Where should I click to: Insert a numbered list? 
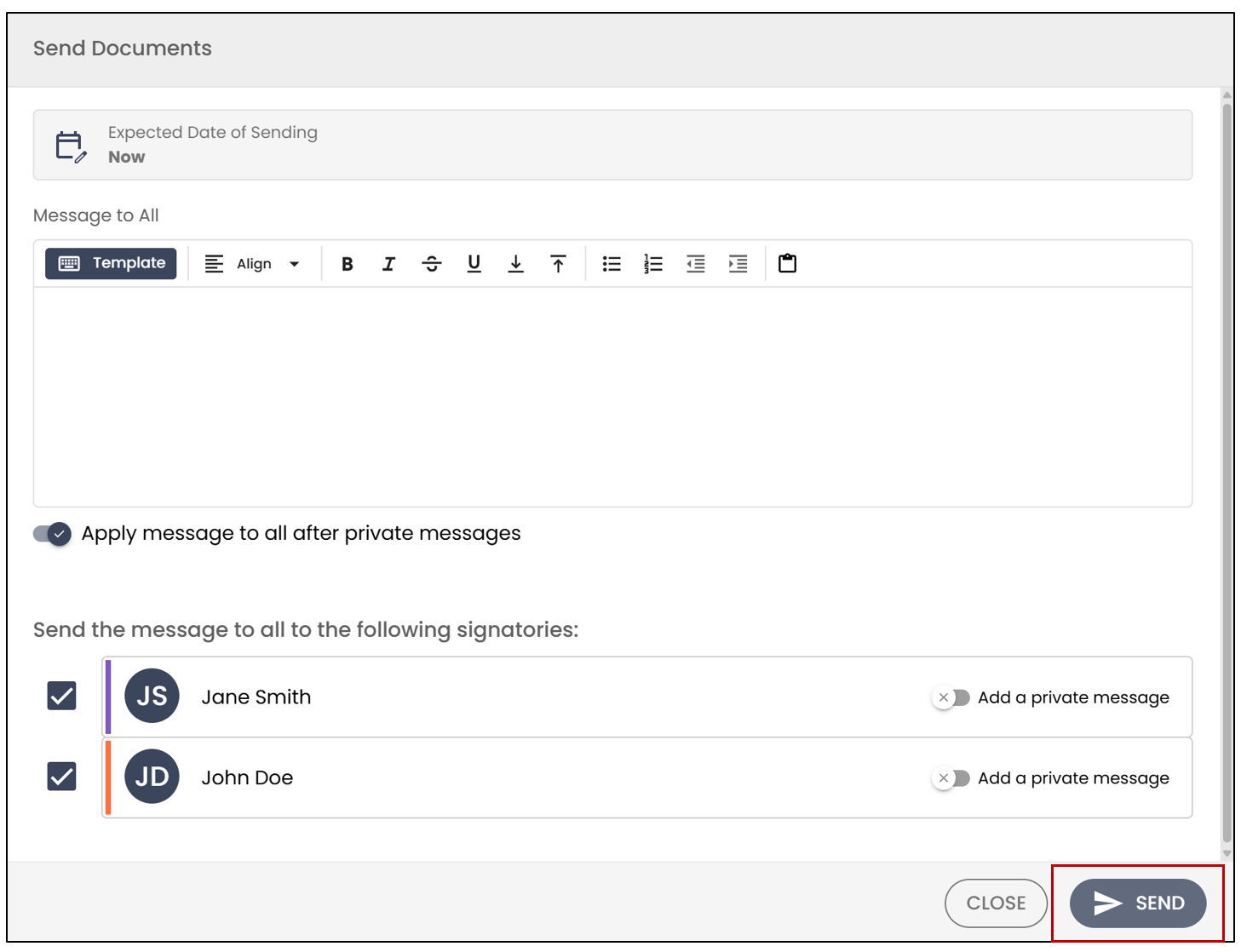point(653,264)
